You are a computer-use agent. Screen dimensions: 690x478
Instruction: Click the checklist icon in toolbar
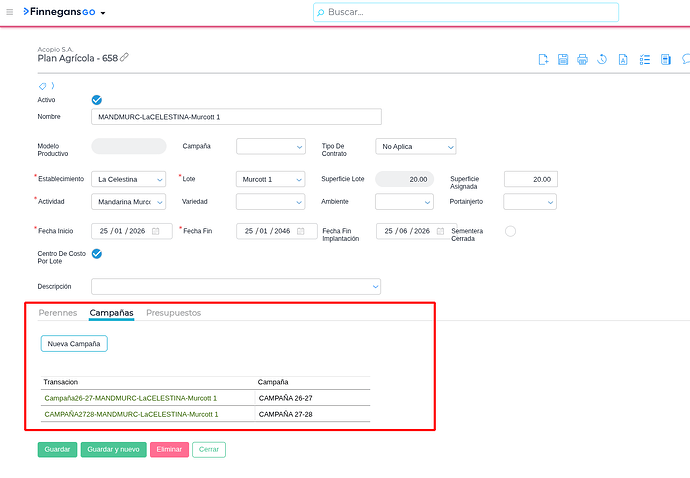click(645, 60)
